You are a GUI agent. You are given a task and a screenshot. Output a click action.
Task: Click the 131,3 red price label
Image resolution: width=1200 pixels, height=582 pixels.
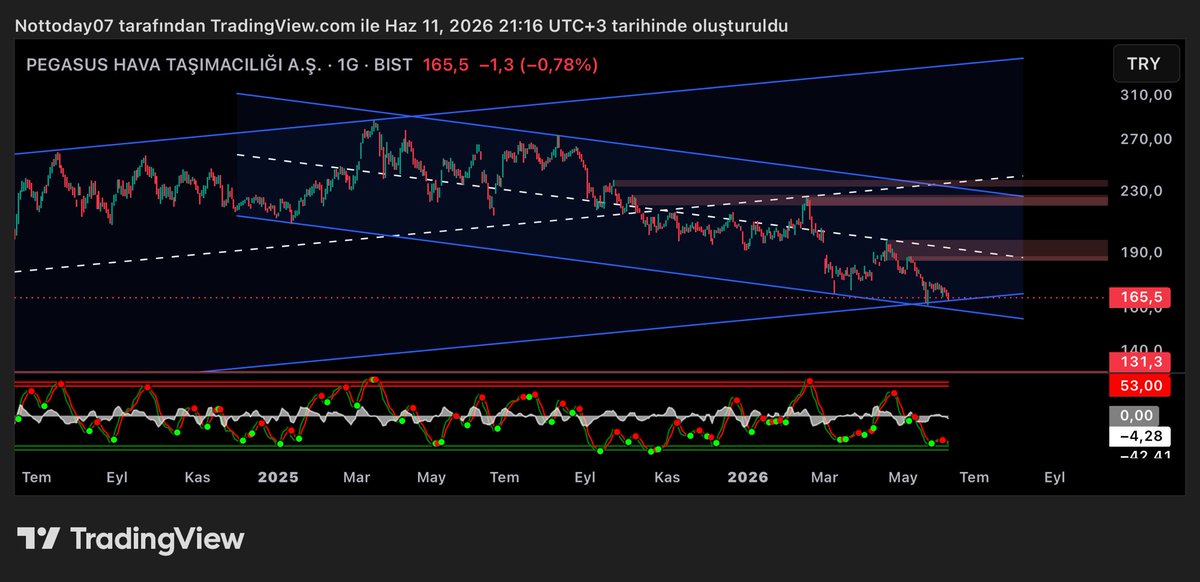click(1140, 364)
